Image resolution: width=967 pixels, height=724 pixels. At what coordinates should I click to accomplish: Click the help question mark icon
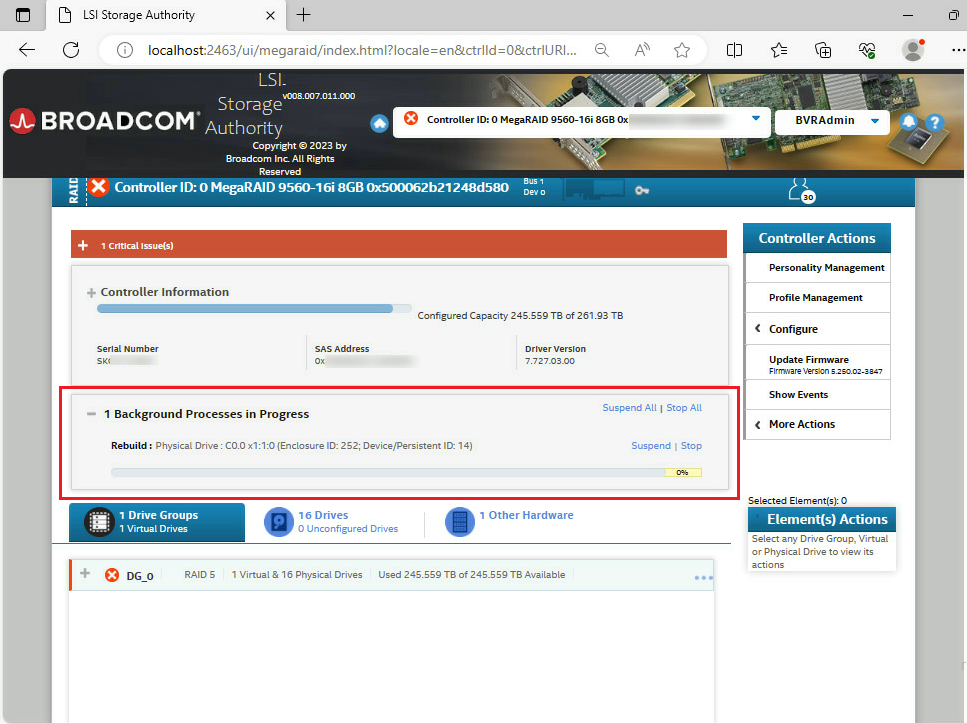934,122
